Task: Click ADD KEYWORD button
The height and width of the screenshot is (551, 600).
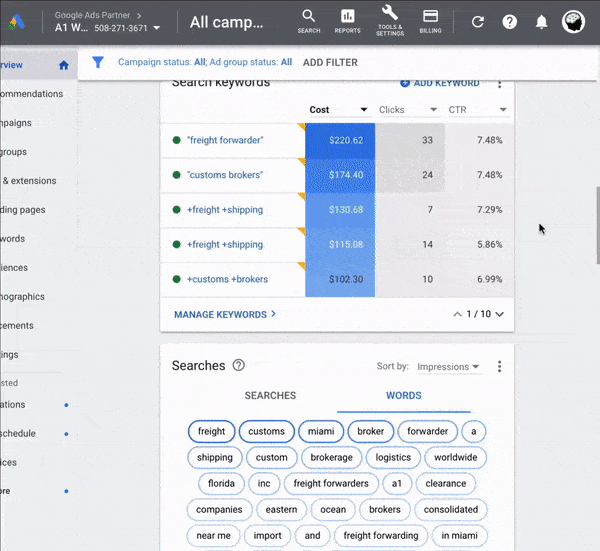Action: 440,83
